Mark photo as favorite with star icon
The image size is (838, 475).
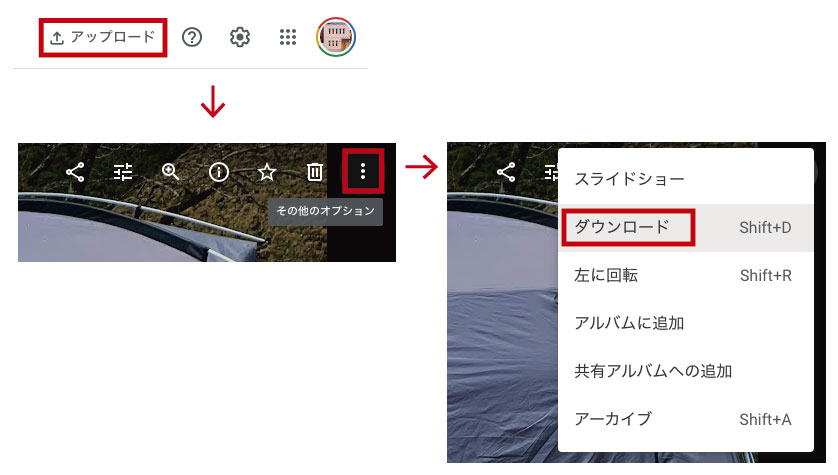(267, 172)
